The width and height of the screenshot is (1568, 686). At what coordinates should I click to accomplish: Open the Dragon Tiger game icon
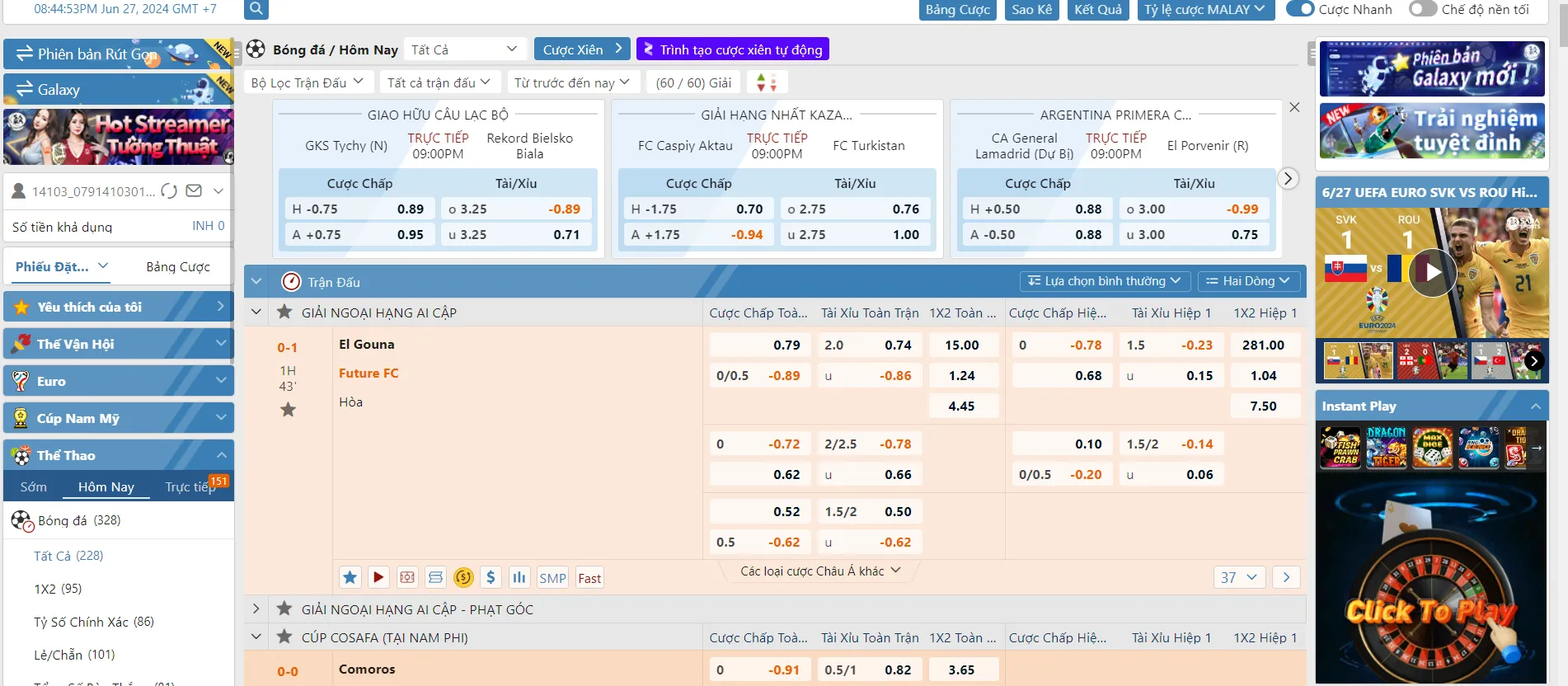tap(1387, 448)
